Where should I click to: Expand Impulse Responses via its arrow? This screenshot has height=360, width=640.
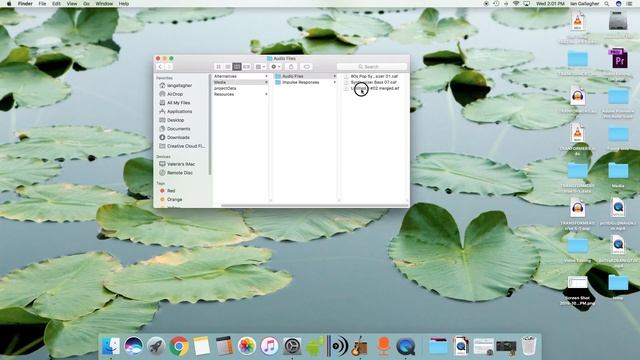click(x=335, y=82)
